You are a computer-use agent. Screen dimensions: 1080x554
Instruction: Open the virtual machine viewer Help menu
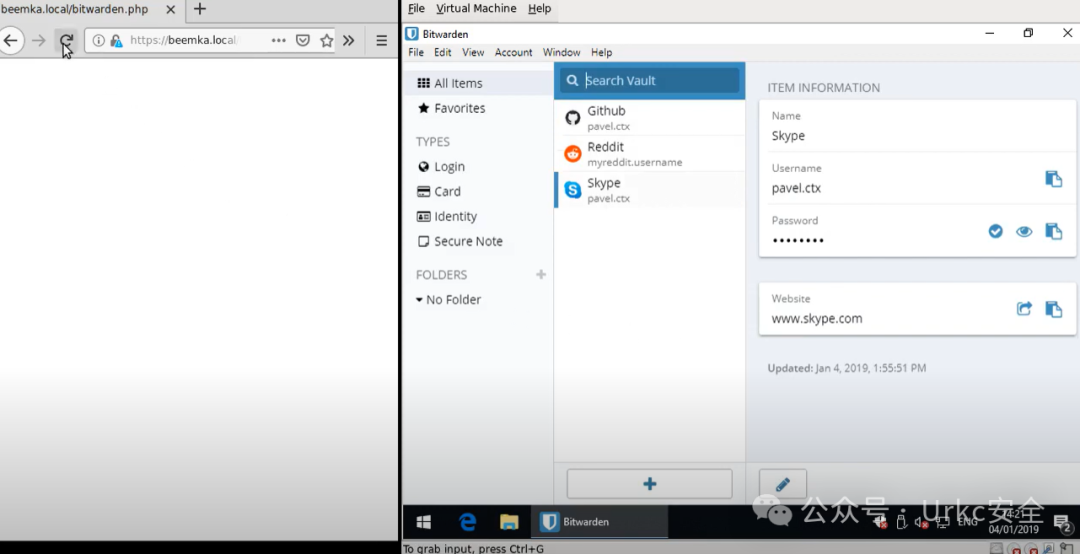point(539,8)
